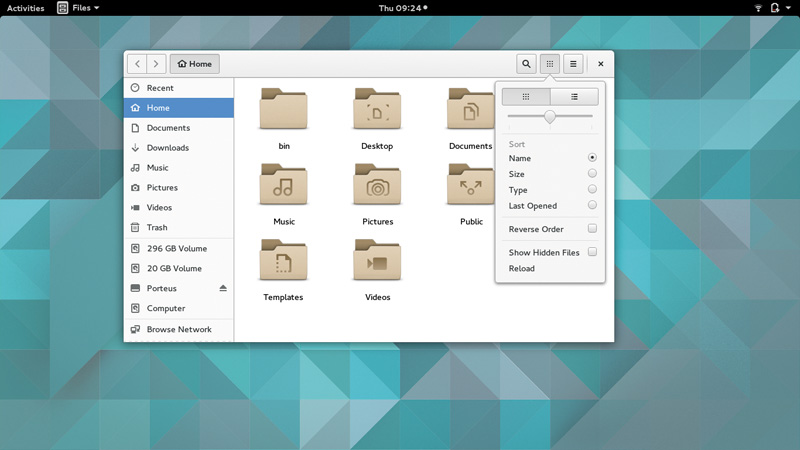The height and width of the screenshot is (450, 800).
Task: Open Pictures in the sidebar
Action: pyautogui.click(x=179, y=187)
